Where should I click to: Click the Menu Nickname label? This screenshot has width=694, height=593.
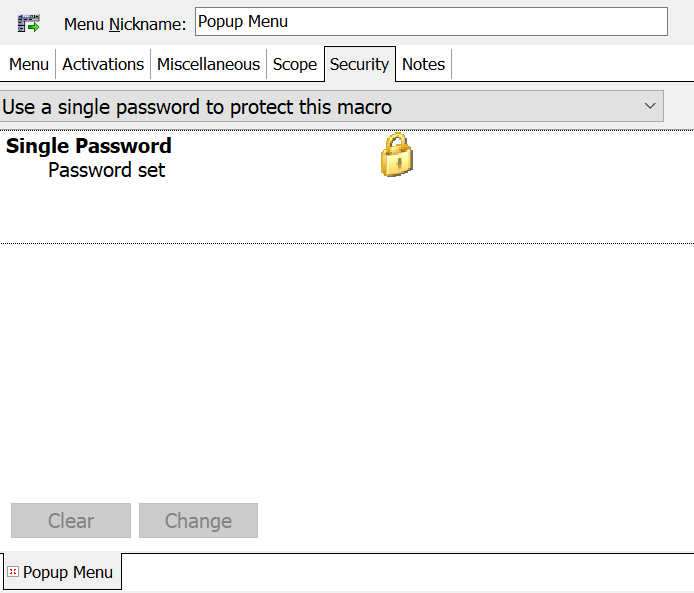click(125, 23)
